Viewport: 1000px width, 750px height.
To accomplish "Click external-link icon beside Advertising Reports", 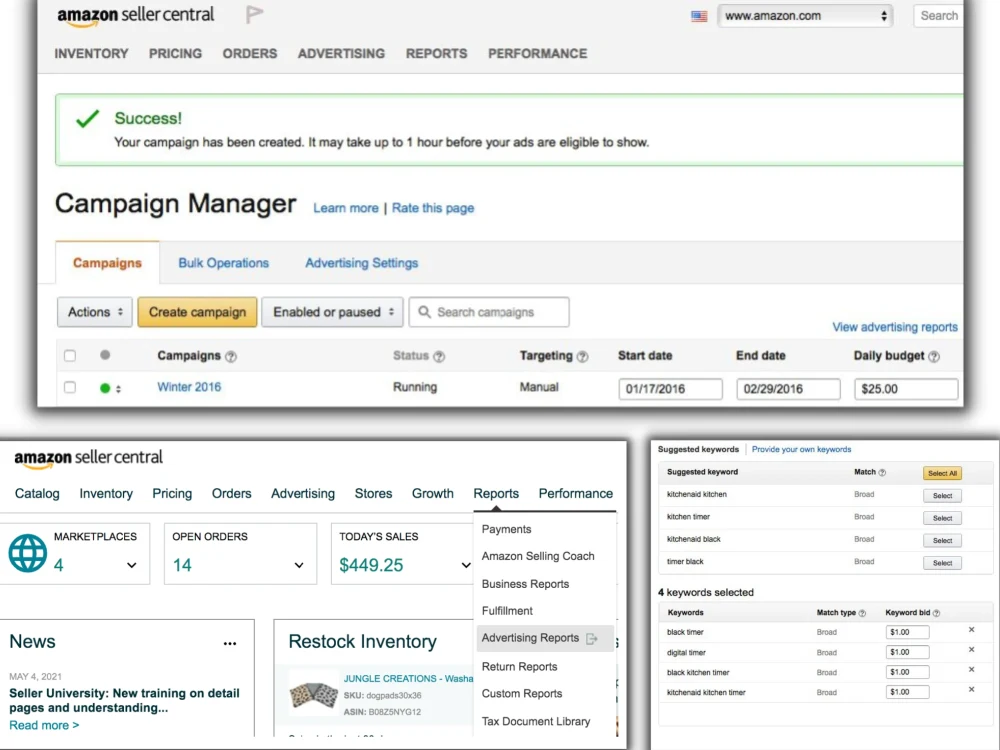I will [x=592, y=638].
